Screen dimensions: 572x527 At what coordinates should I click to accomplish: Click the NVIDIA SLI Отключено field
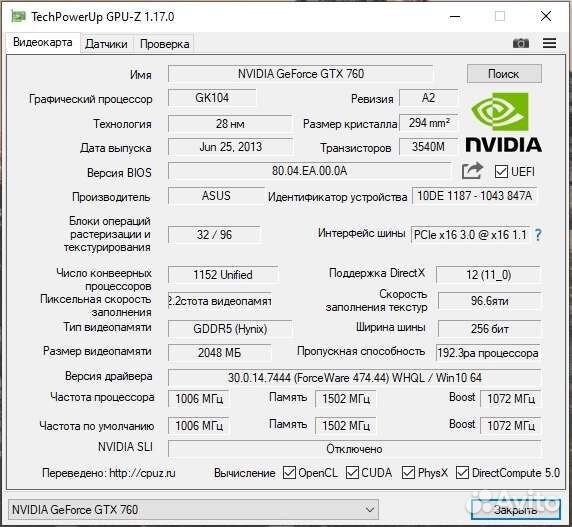(354, 449)
